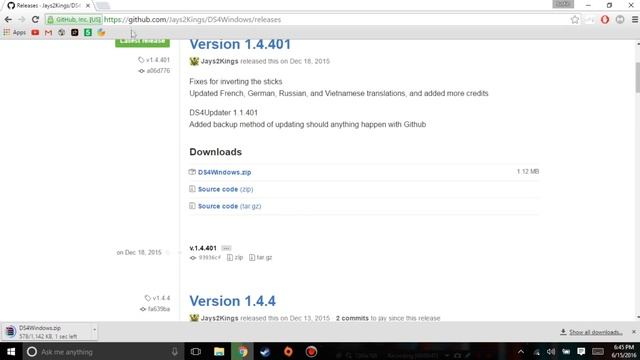Viewport: 640px width, 360px height.
Task: Open File Explorer from the taskbar
Action: (219, 351)
